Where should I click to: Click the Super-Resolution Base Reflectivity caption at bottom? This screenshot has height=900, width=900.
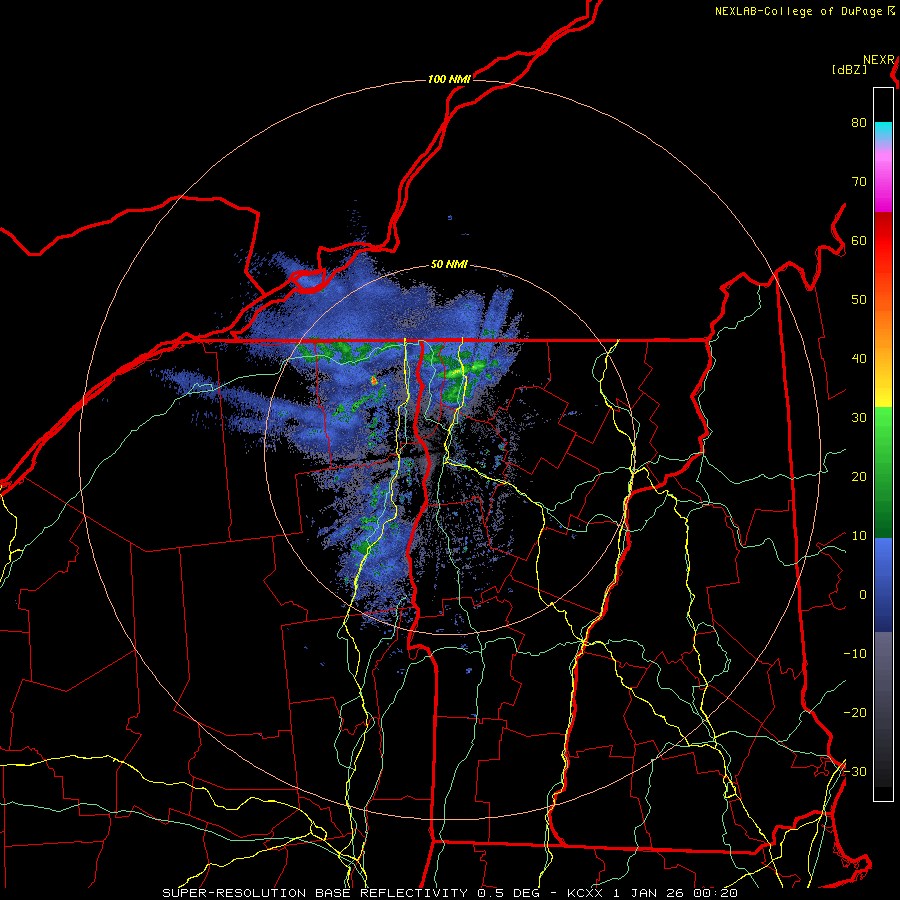click(x=449, y=893)
